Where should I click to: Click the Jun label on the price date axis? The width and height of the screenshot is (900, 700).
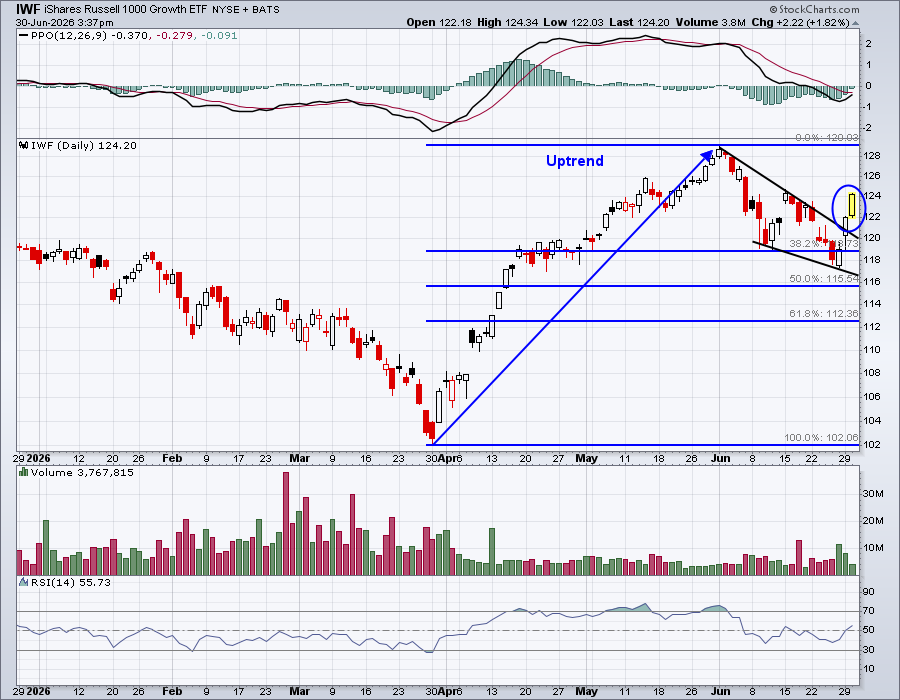click(720, 458)
